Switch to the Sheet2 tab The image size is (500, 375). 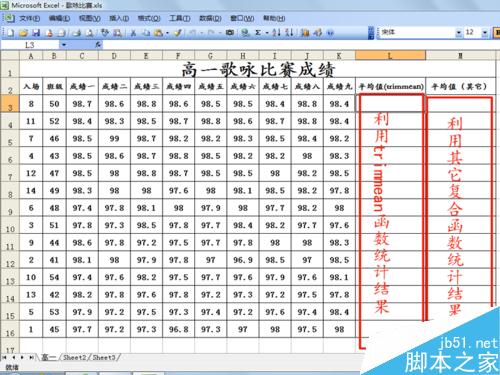click(x=75, y=357)
